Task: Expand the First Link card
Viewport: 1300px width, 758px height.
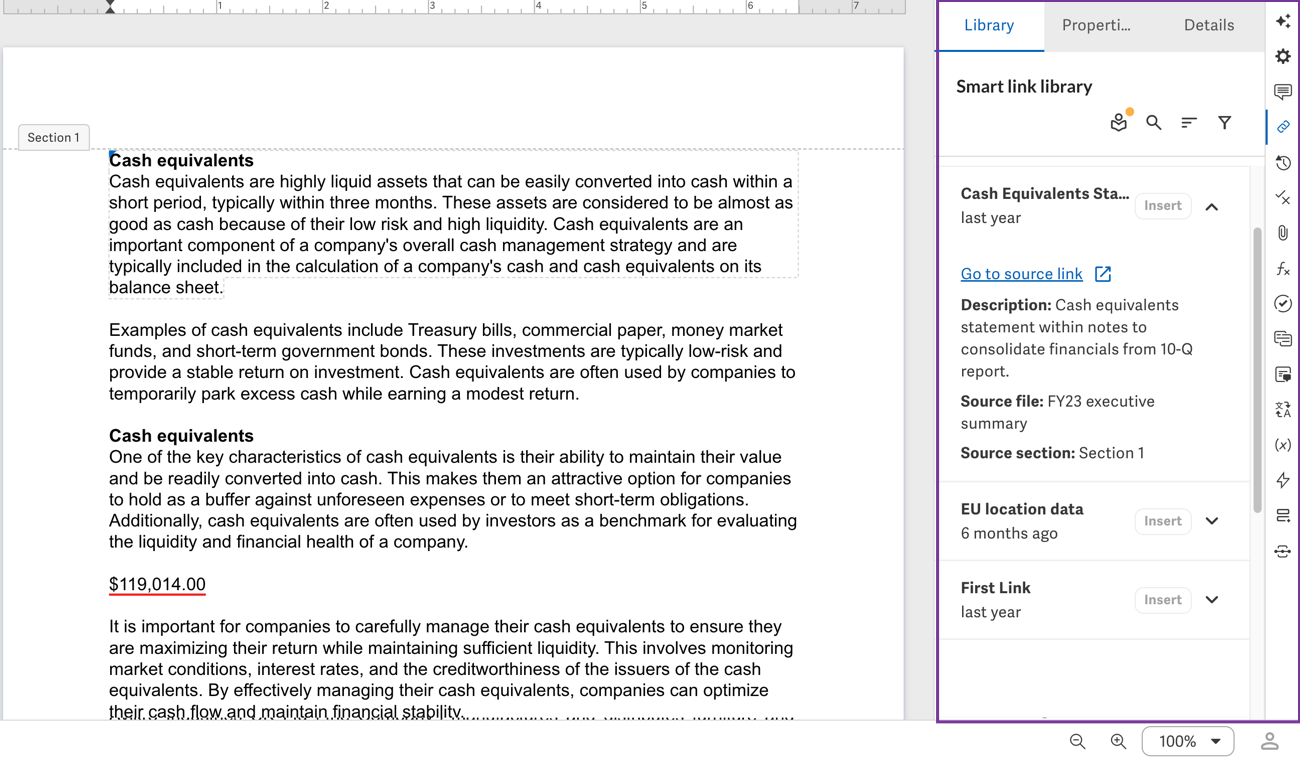Action: click(1212, 600)
